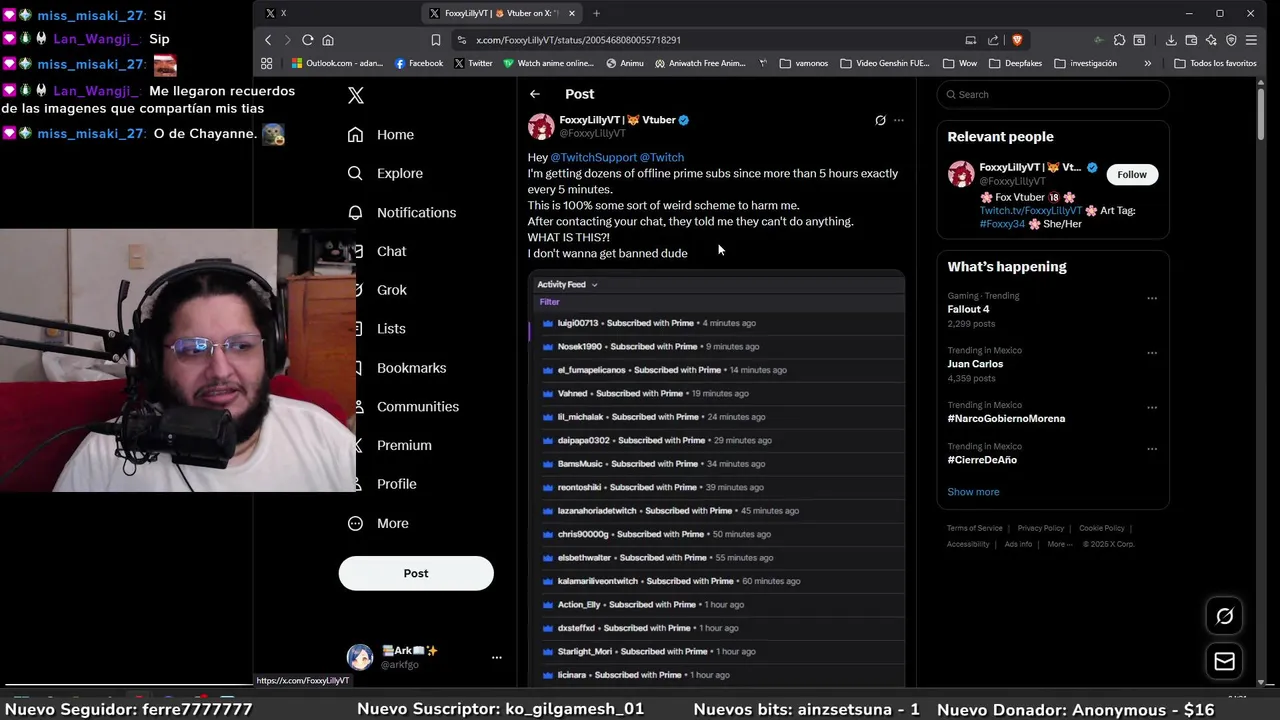
Task: Open the floating Grok button bottom right
Action: pyautogui.click(x=1225, y=616)
